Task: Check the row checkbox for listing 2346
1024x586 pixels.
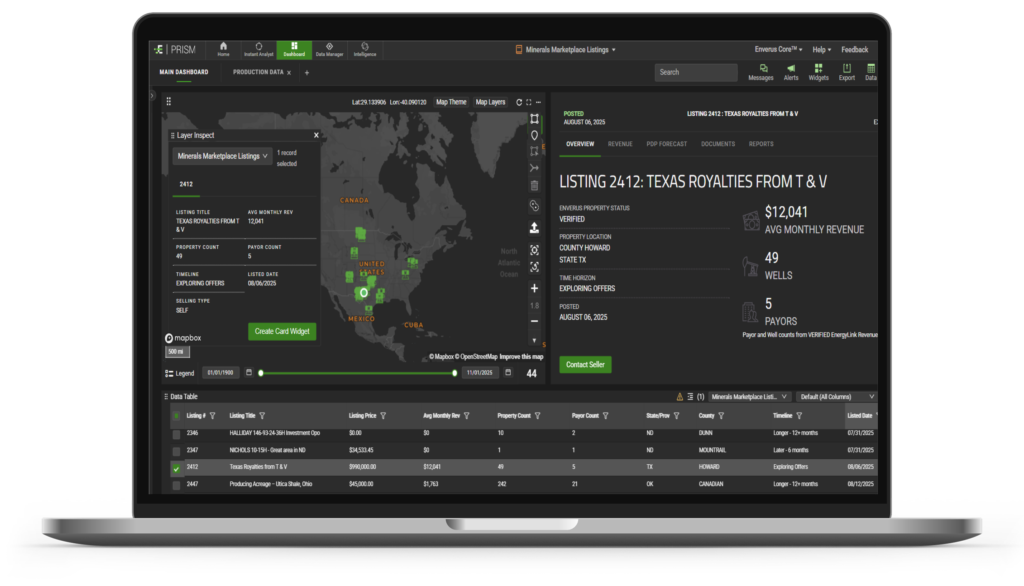Action: coord(177,435)
